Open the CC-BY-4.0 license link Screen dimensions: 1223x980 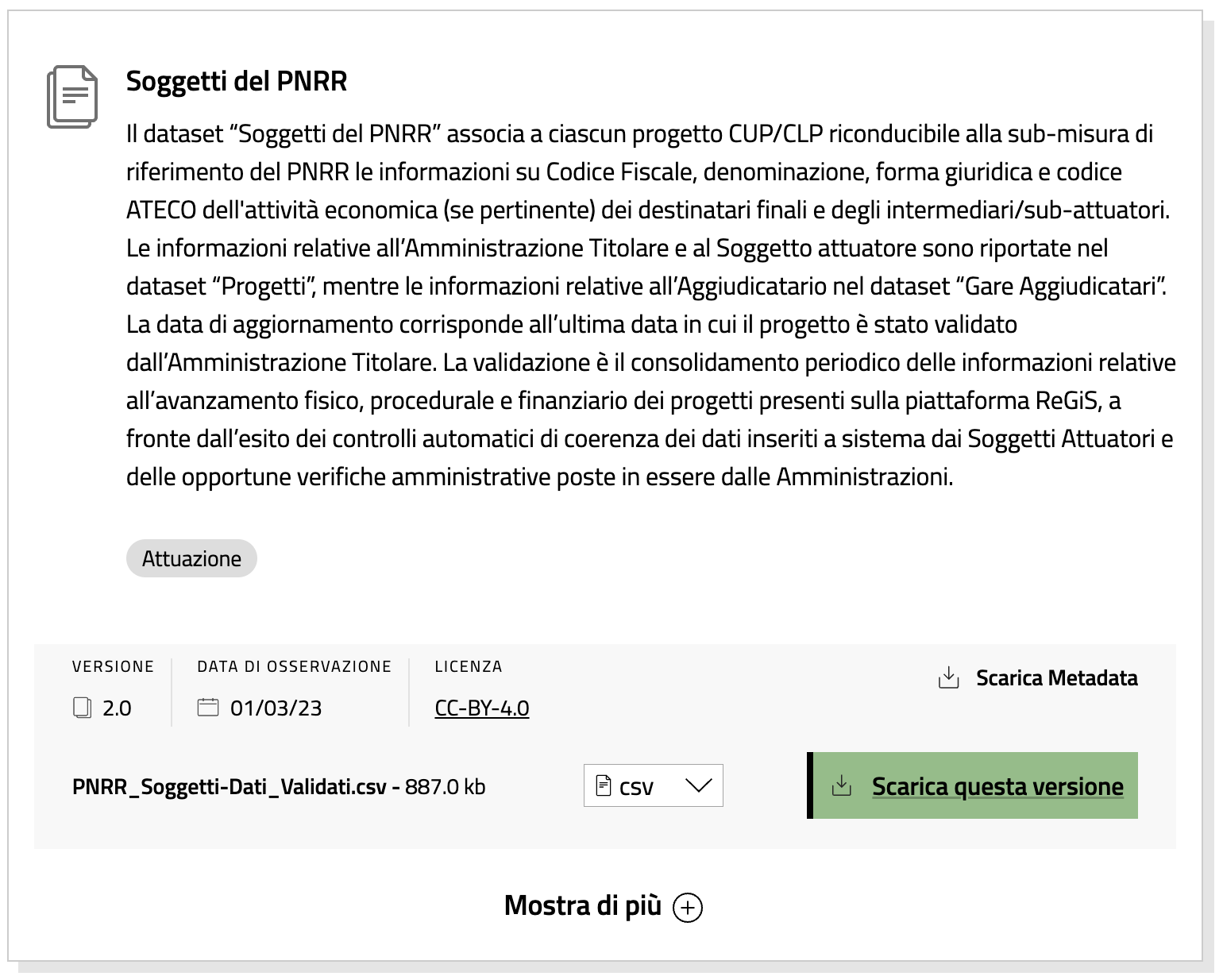(x=482, y=708)
